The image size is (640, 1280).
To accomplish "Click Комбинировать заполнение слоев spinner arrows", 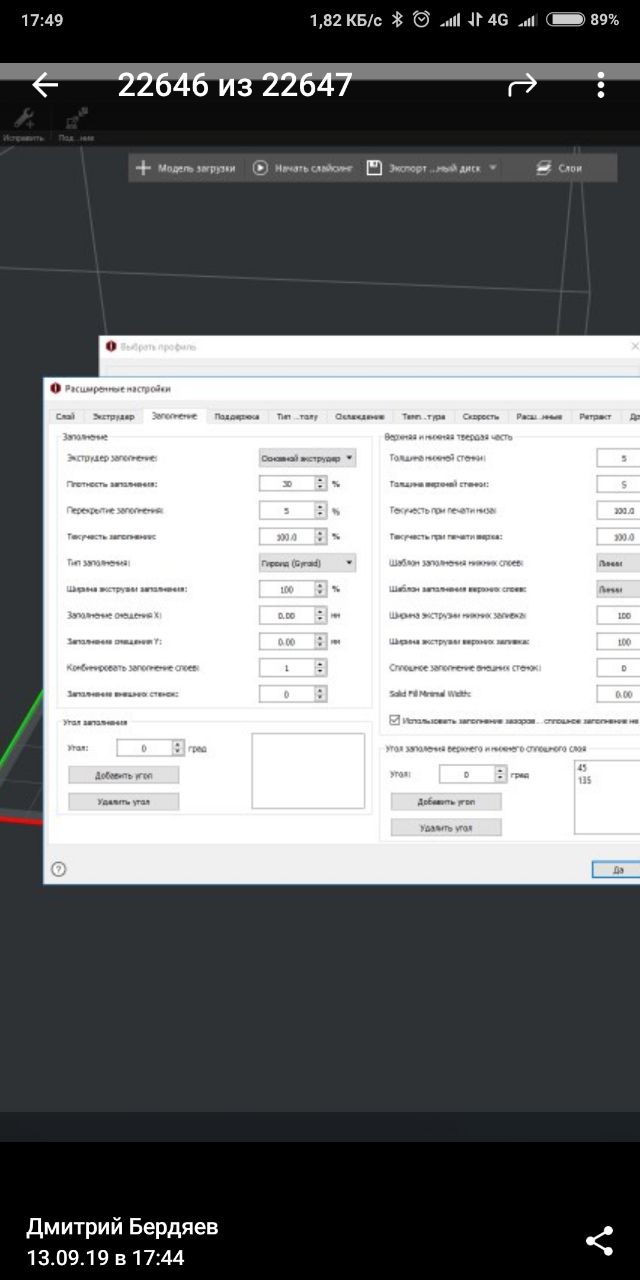I will pyautogui.click(x=321, y=667).
